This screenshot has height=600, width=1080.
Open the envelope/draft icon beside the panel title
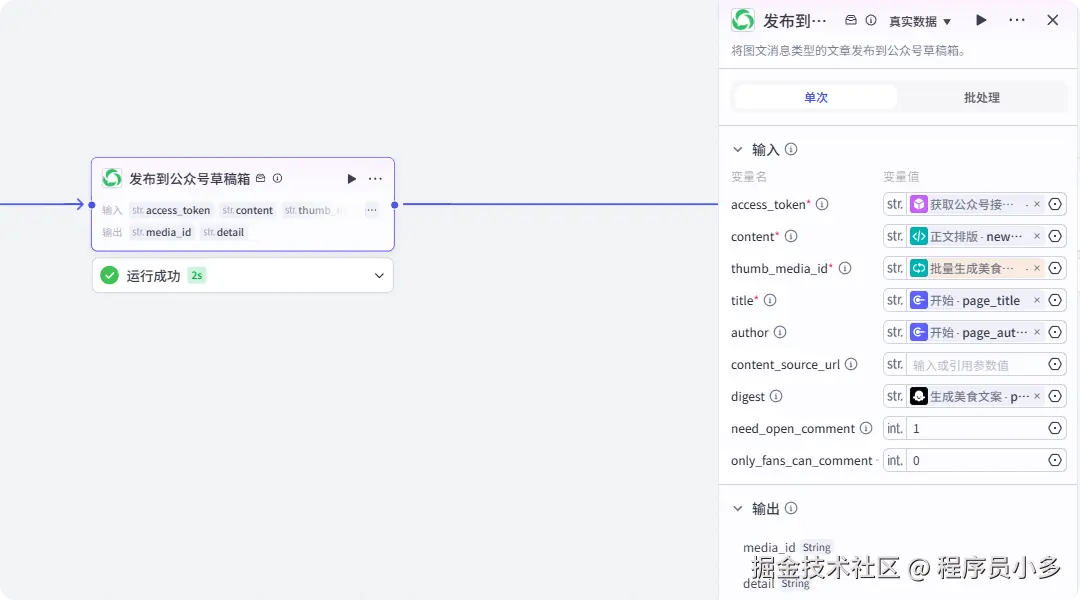[x=849, y=19]
